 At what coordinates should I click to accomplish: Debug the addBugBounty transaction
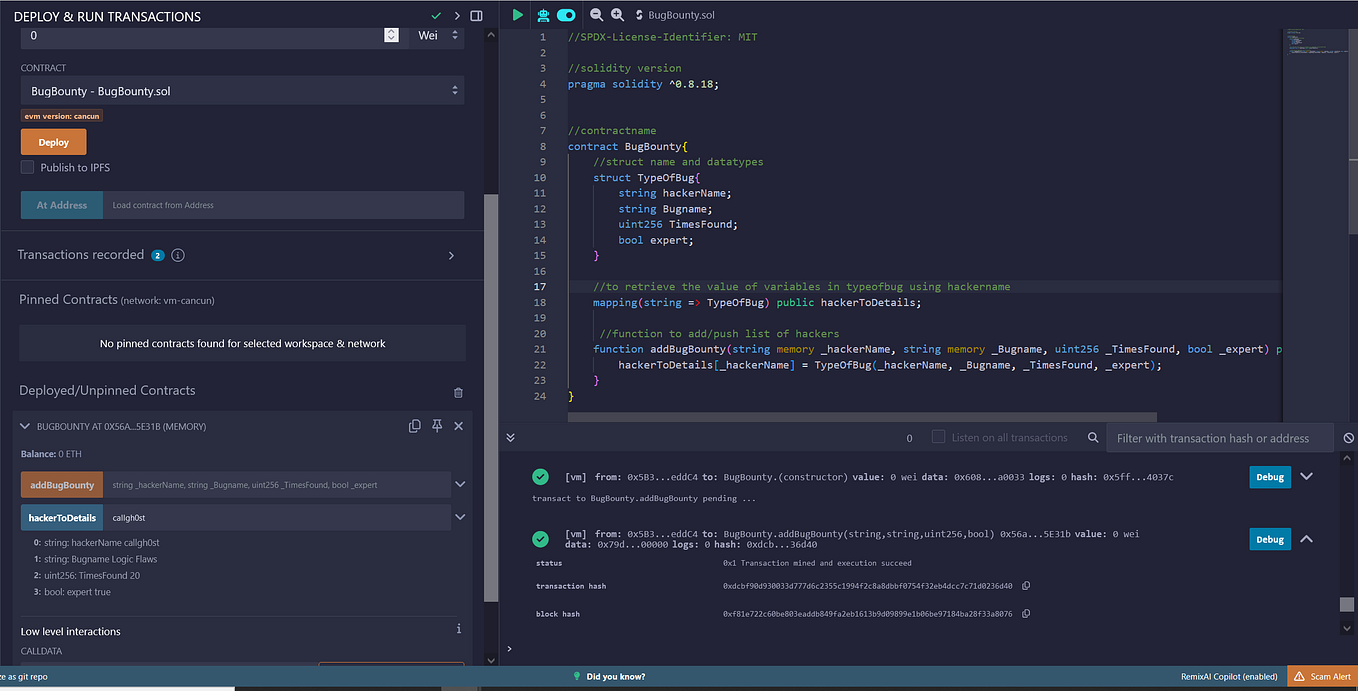click(1270, 539)
